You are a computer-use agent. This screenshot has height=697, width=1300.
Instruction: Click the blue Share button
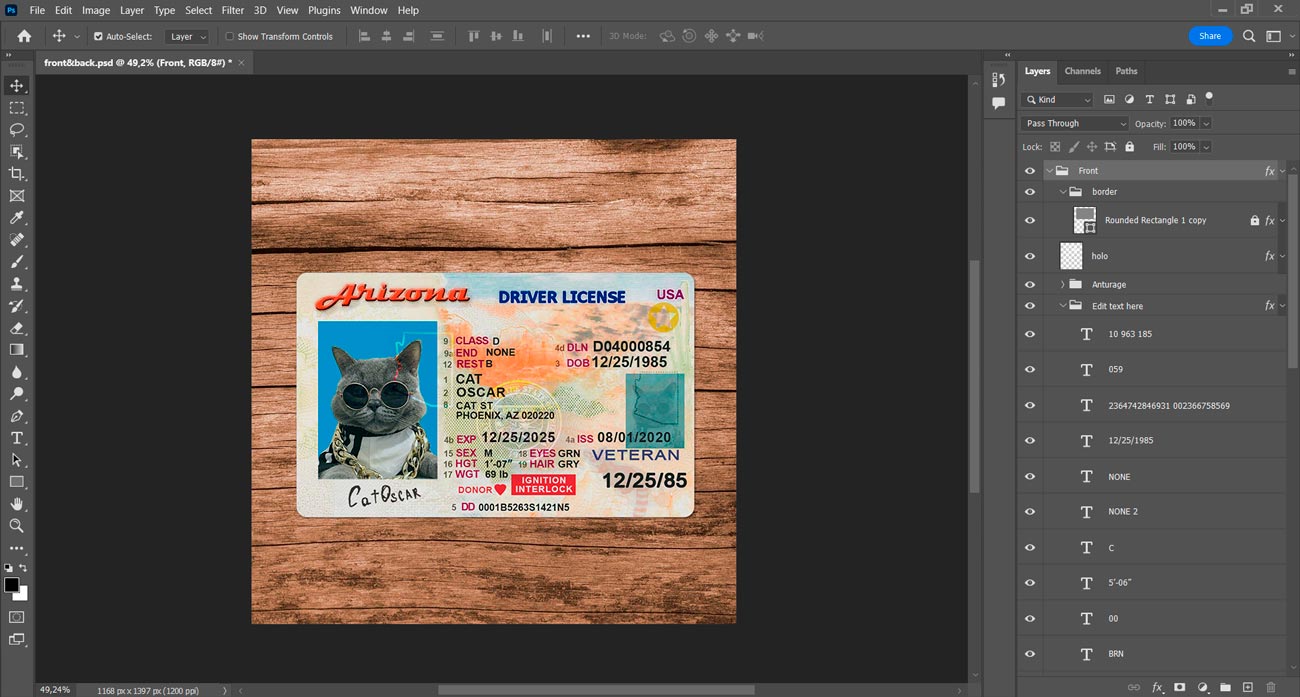pyautogui.click(x=1210, y=36)
